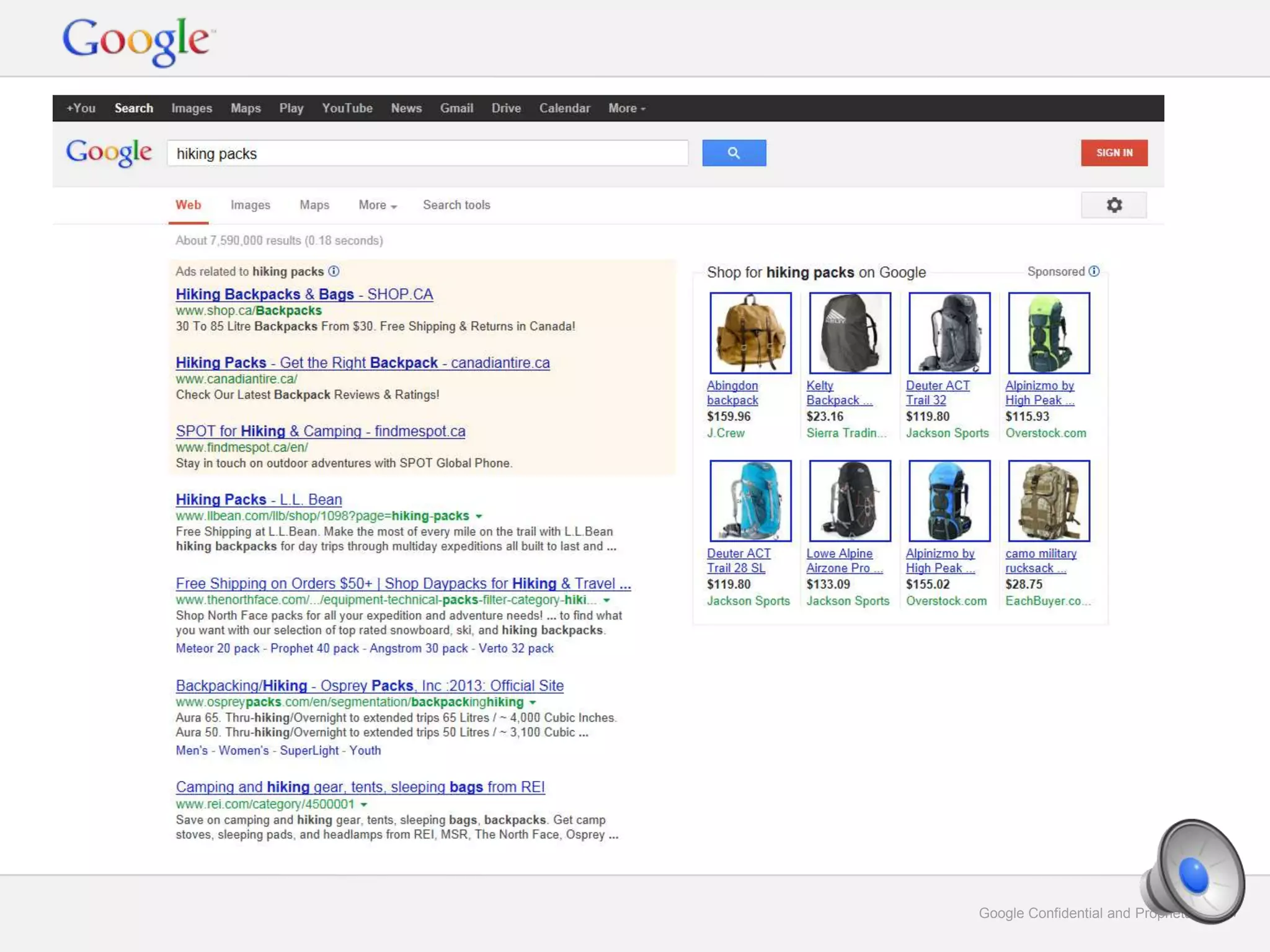1270x952 pixels.
Task: Open the settings gear options
Action: pos(1114,205)
